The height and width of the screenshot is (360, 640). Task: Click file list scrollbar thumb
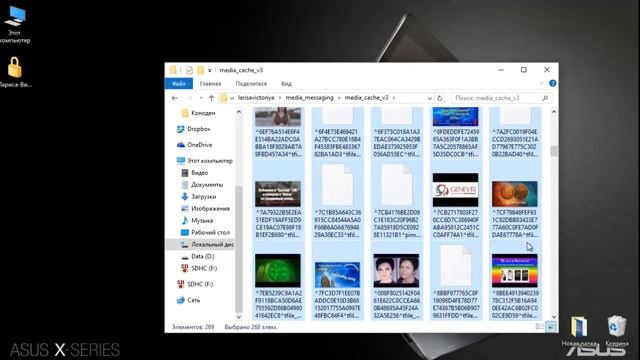(553, 151)
